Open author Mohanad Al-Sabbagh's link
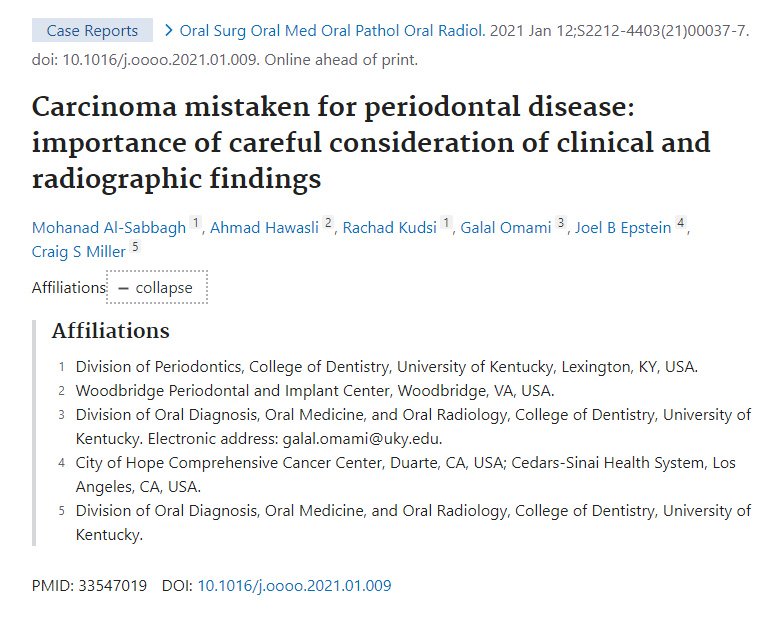 click(109, 228)
